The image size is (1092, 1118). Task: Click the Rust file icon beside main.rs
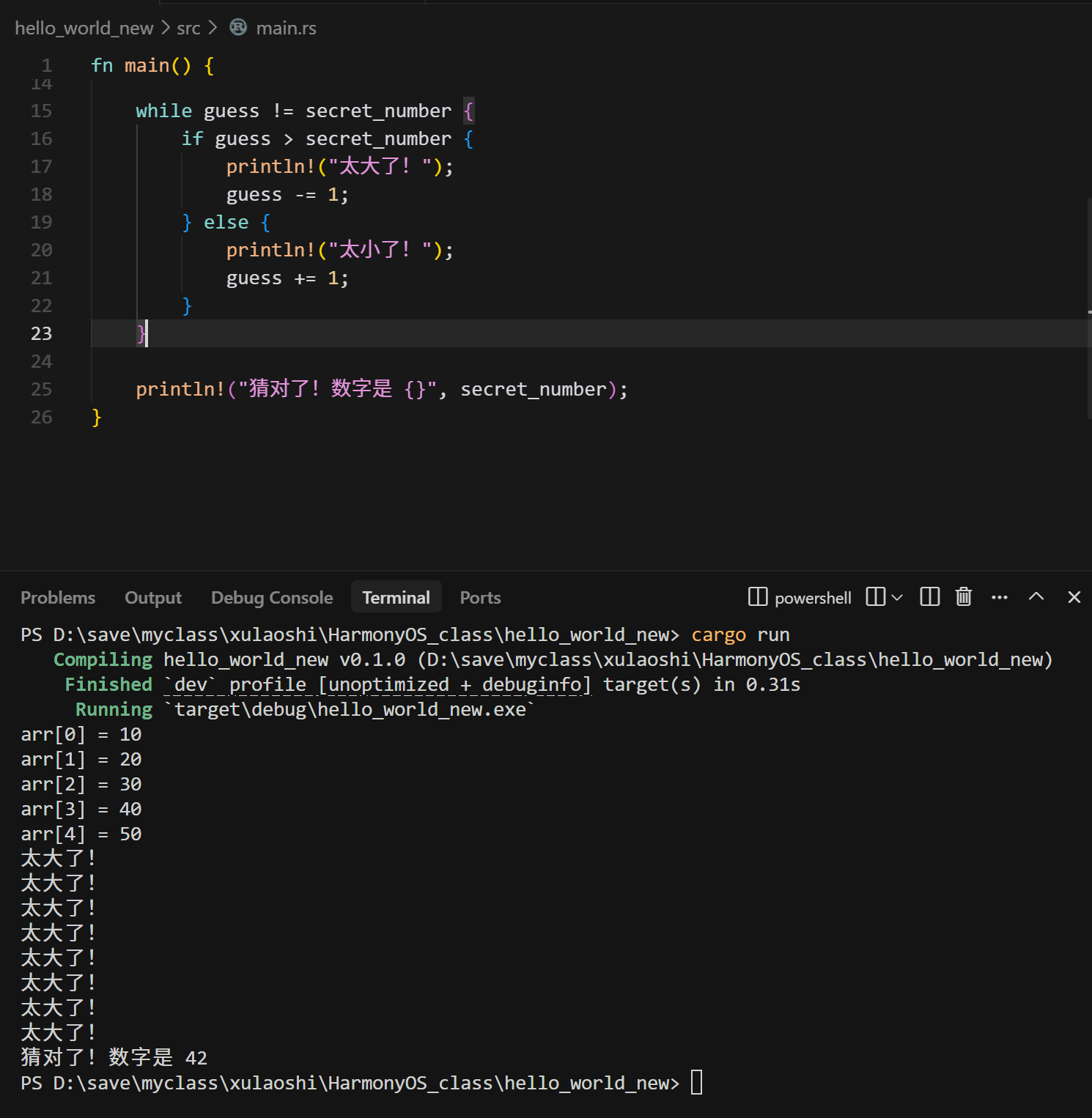tap(238, 28)
